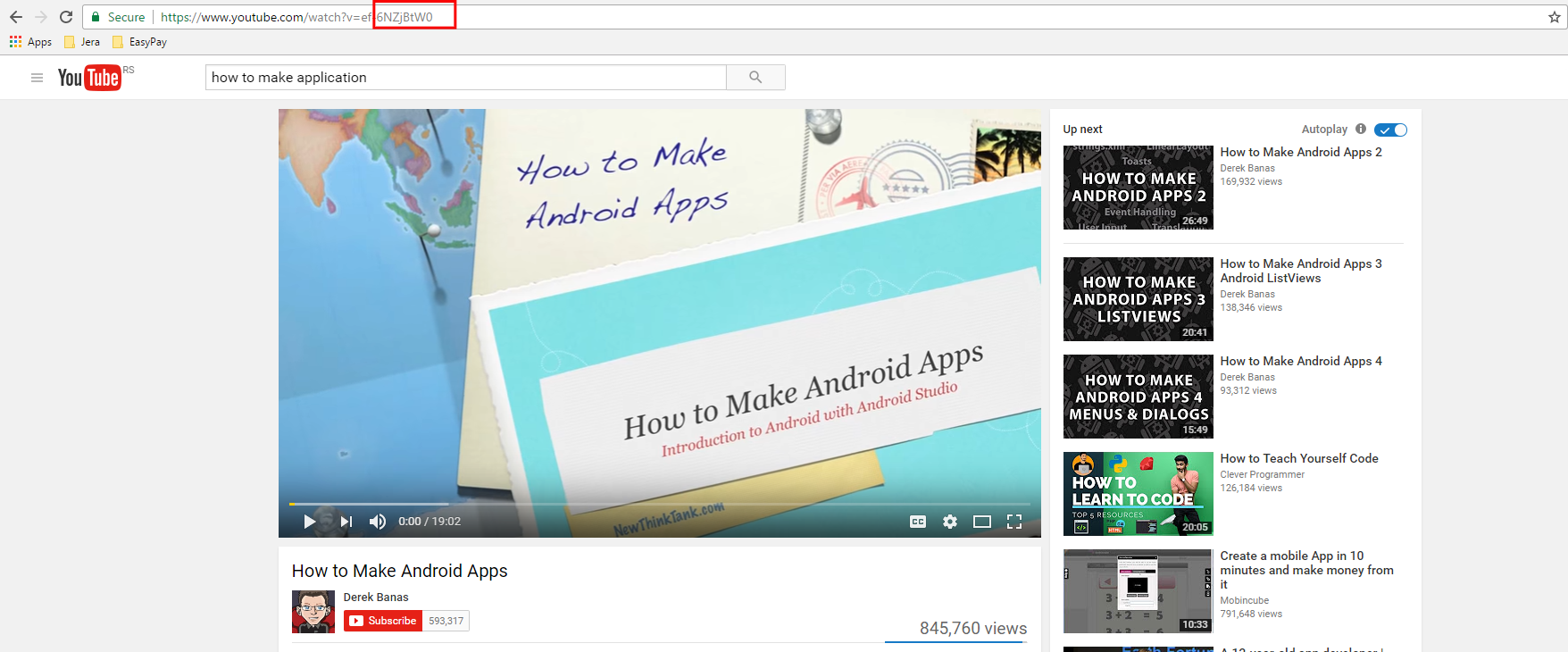Open Android Apps 4 Menus & Dialogs thumbnail
Image resolution: width=1568 pixels, height=652 pixels.
(x=1138, y=397)
